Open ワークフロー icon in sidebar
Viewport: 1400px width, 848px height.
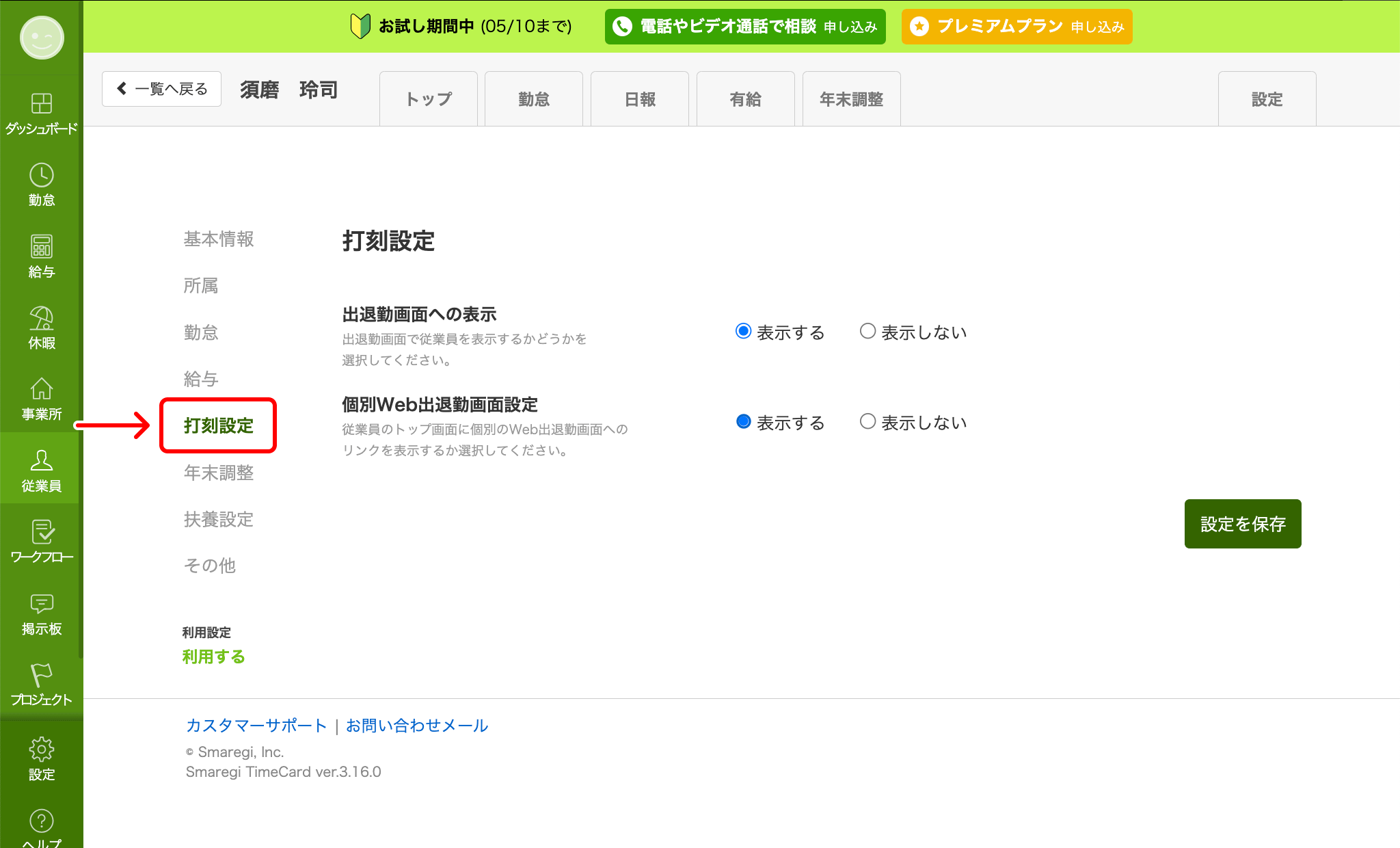[x=42, y=532]
